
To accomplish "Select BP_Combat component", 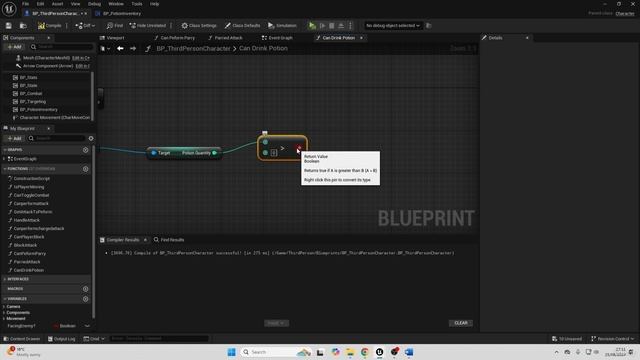I will tap(31, 93).
